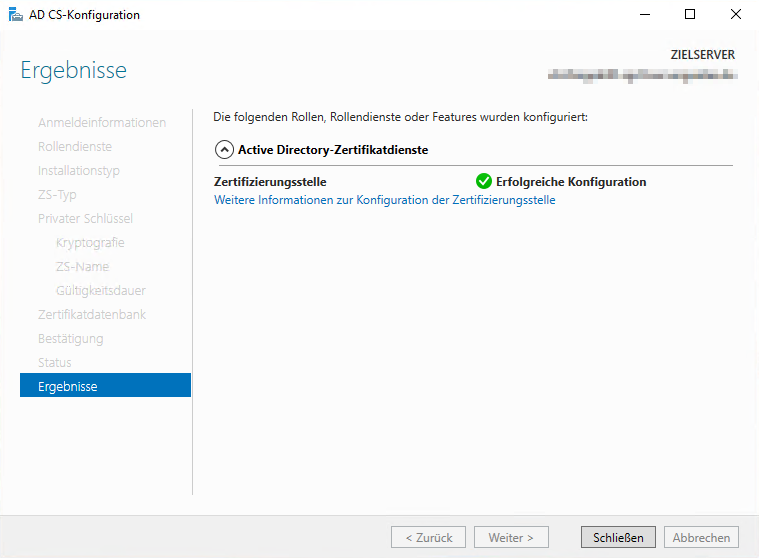Screen dimensions: 759x558
Task: Click the green success checkmark icon
Action: click(484, 181)
